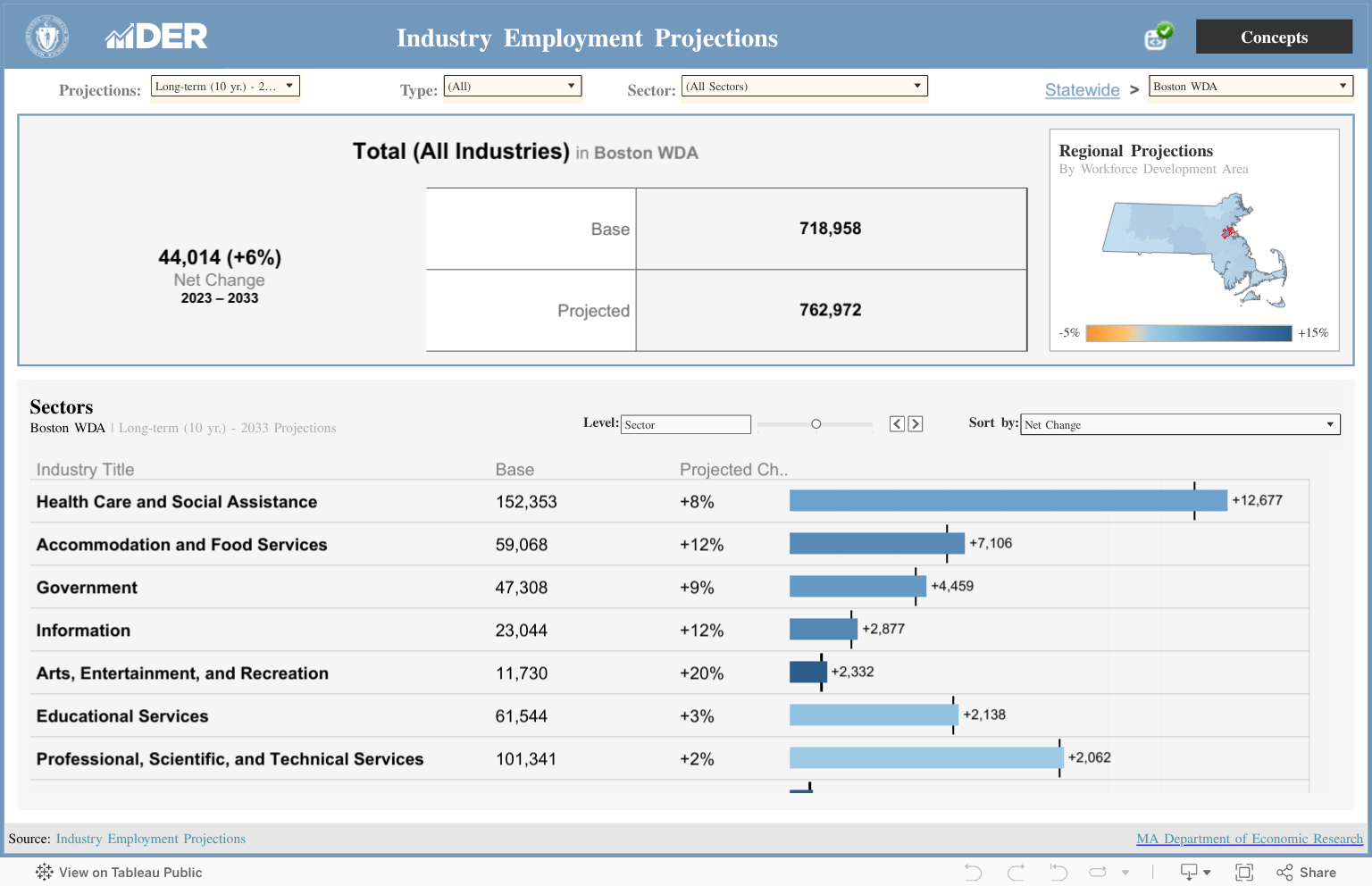Step level back with left arrow

(x=897, y=424)
